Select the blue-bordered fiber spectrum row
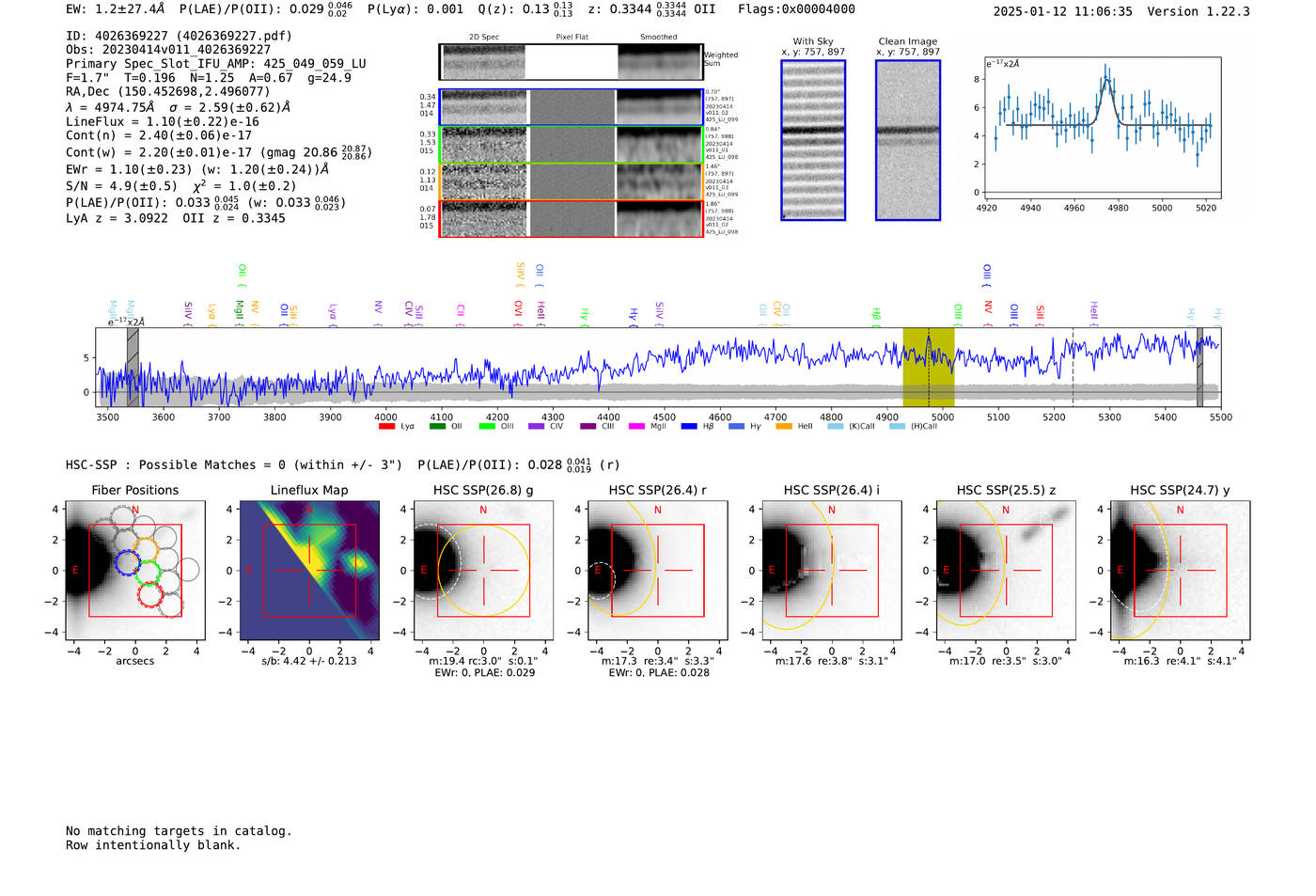 [x=572, y=107]
